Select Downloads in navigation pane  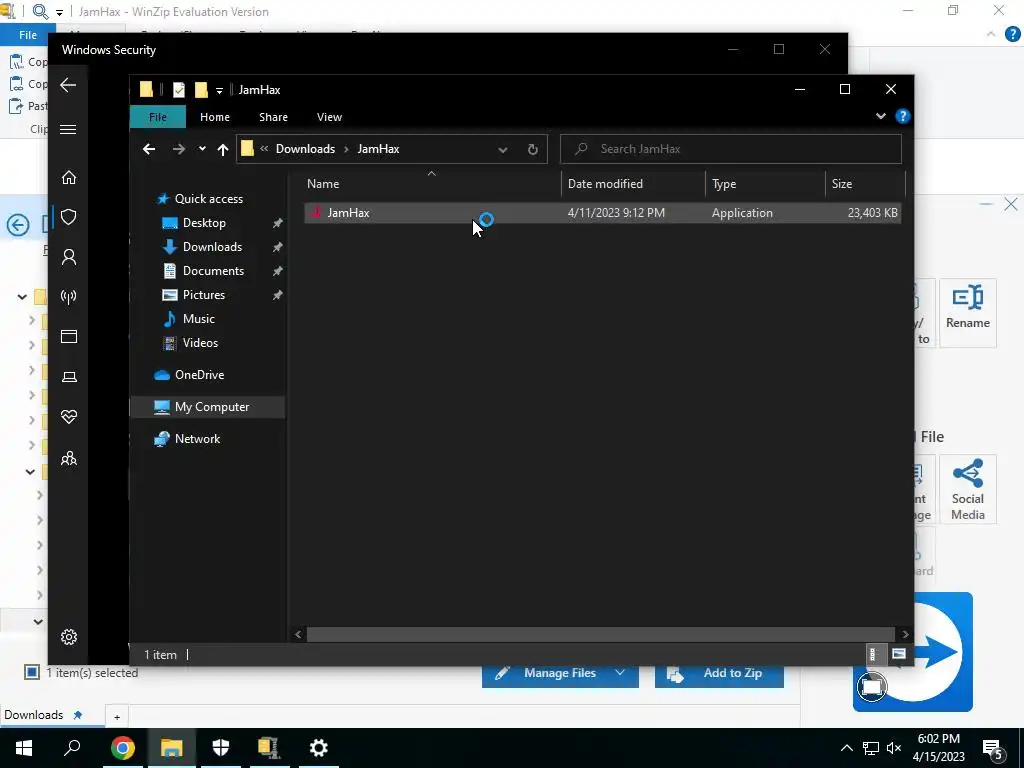(212, 247)
